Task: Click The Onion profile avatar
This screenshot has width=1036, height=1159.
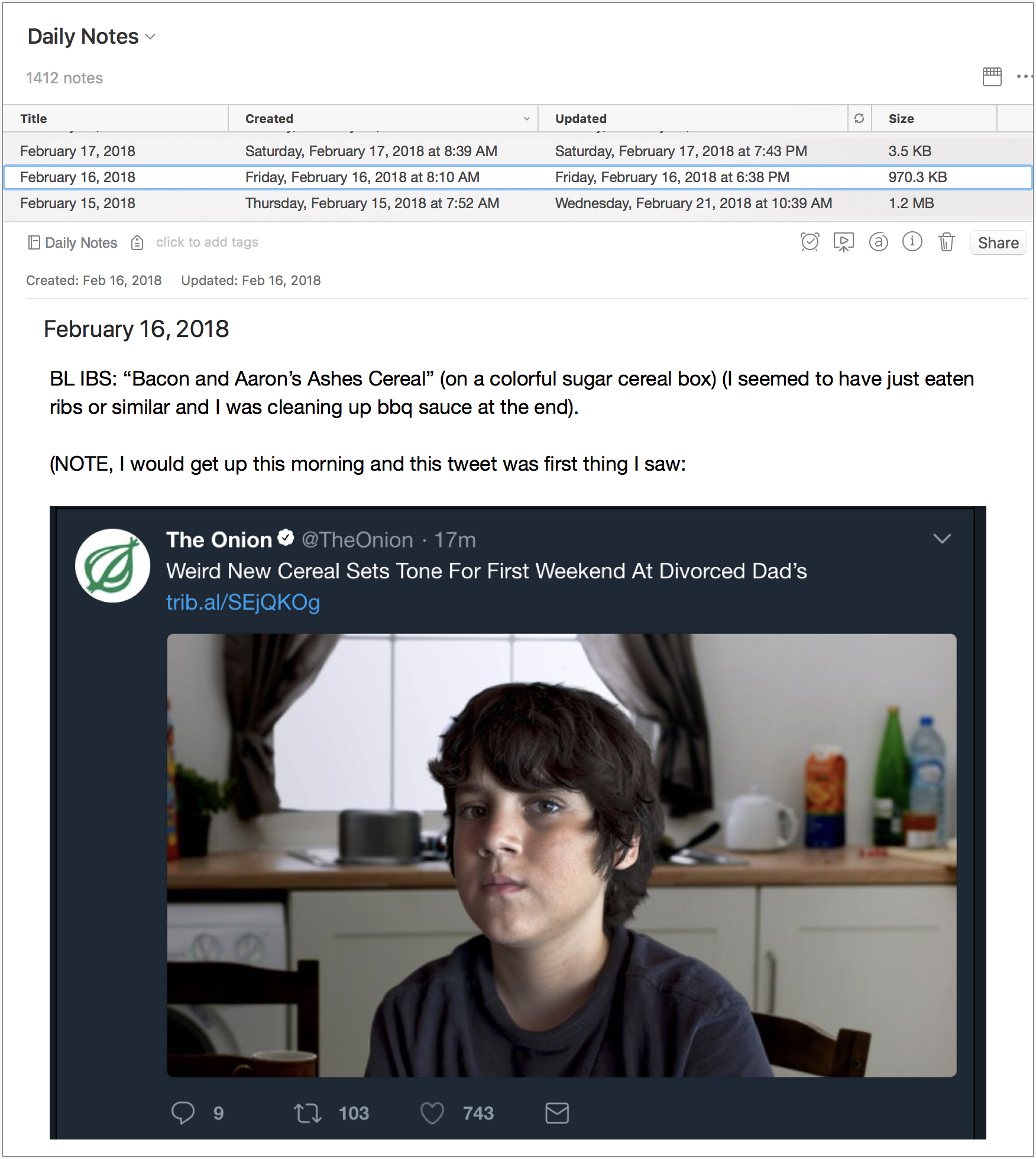Action: point(112,565)
